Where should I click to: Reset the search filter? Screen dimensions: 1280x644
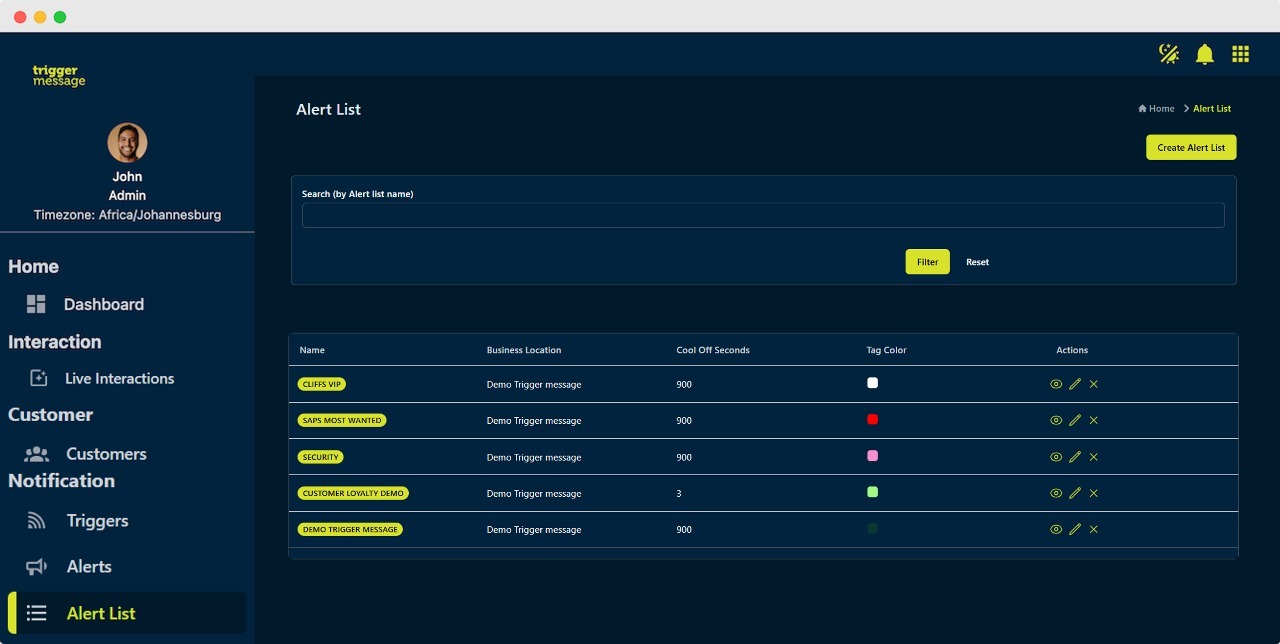(977, 262)
